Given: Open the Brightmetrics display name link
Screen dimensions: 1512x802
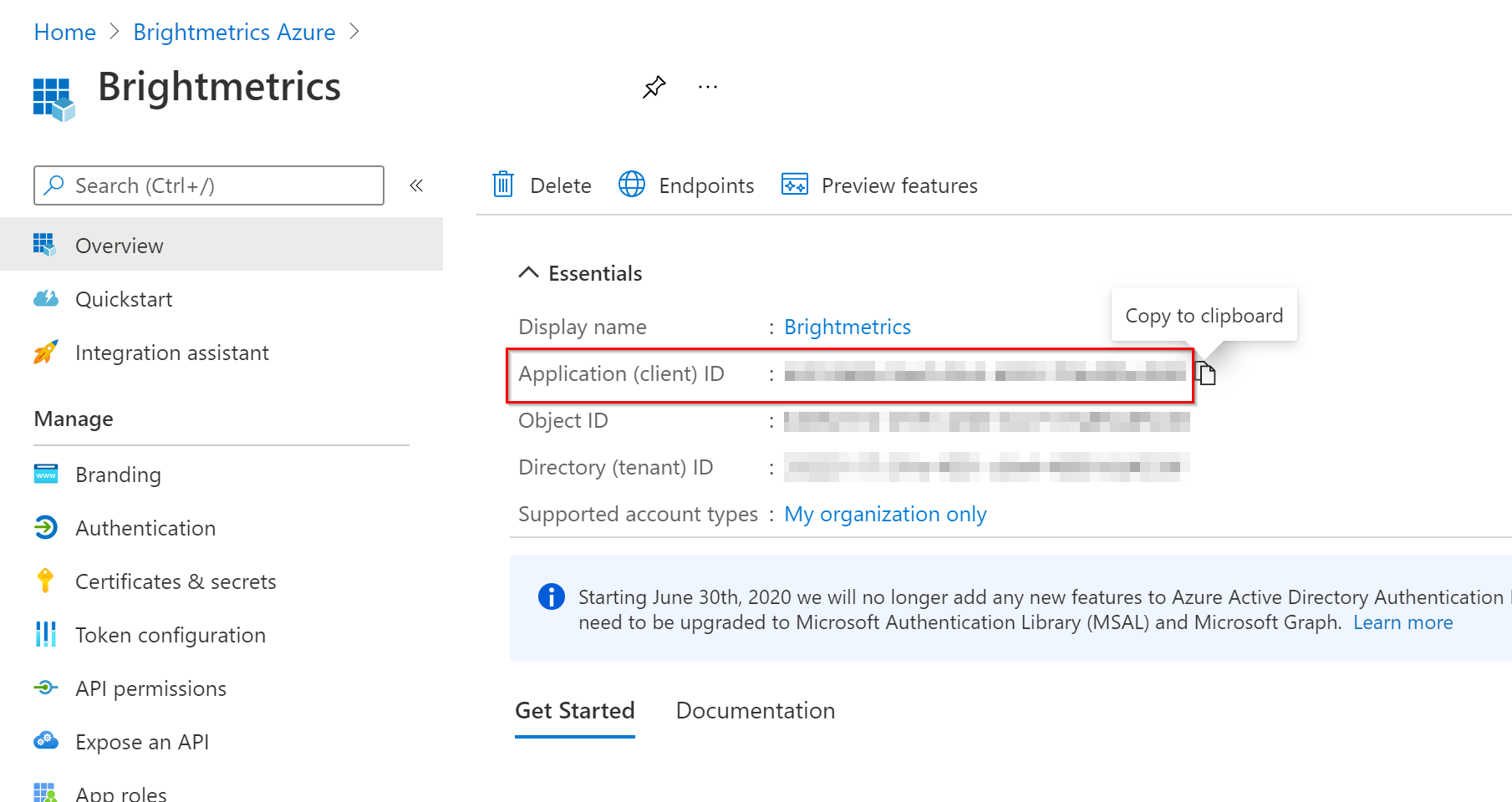Looking at the screenshot, I should (x=848, y=327).
